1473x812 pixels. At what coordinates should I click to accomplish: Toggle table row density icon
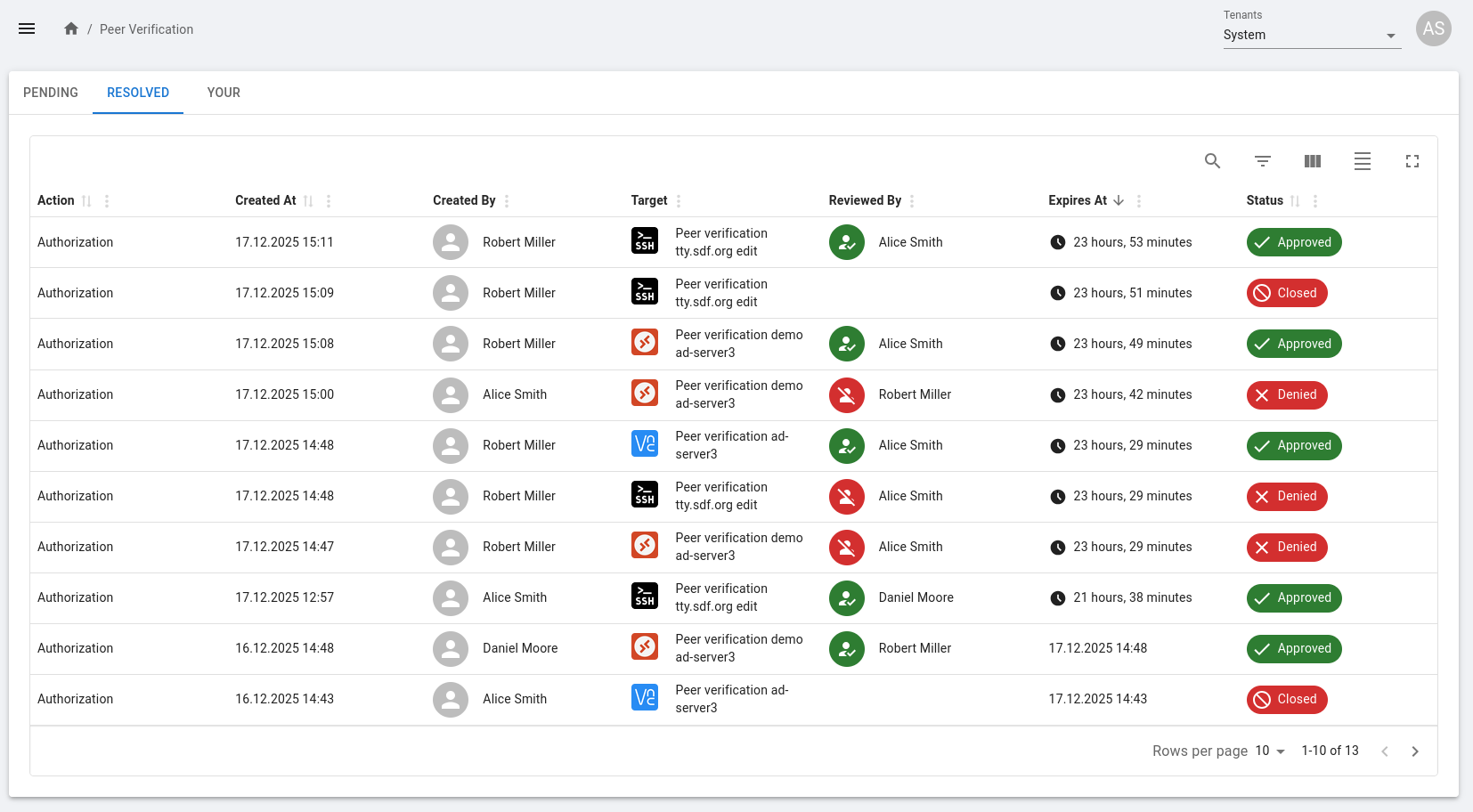[x=1362, y=161]
